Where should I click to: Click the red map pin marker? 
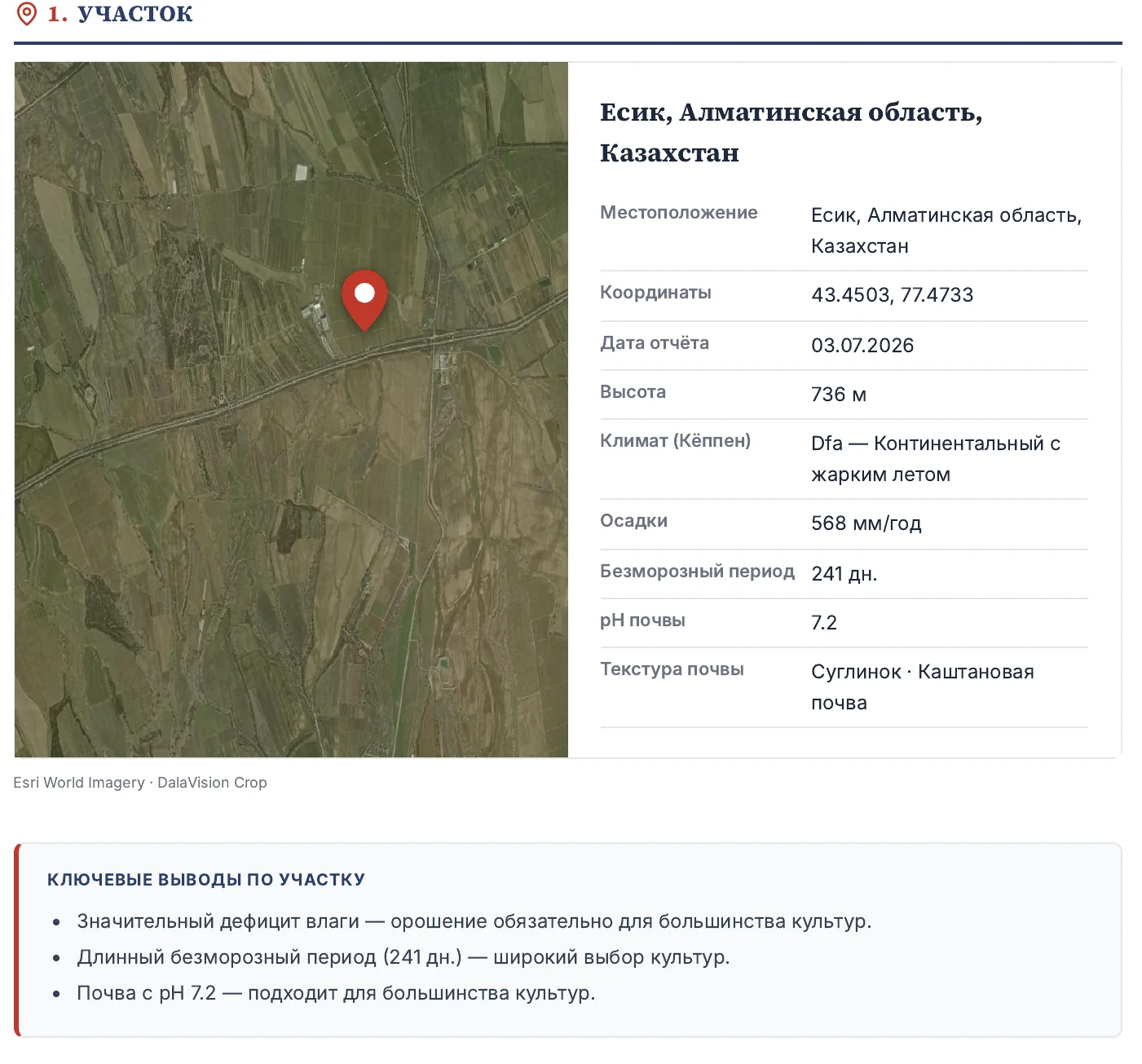click(x=364, y=299)
